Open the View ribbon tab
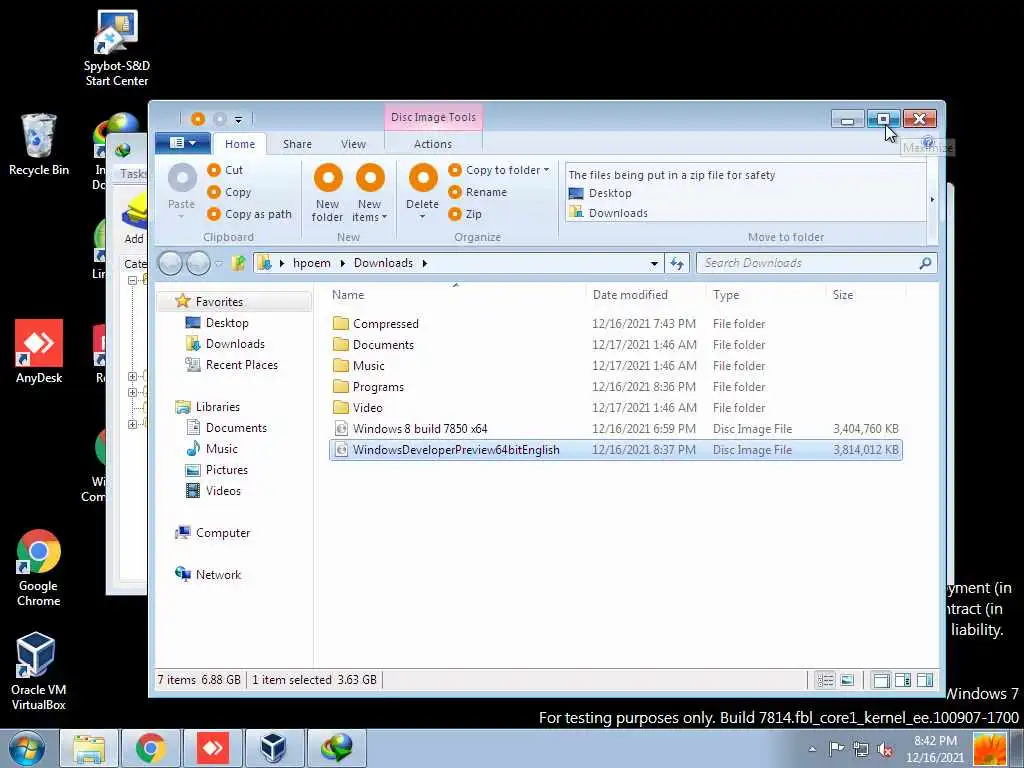Viewport: 1024px width, 768px height. coord(353,144)
